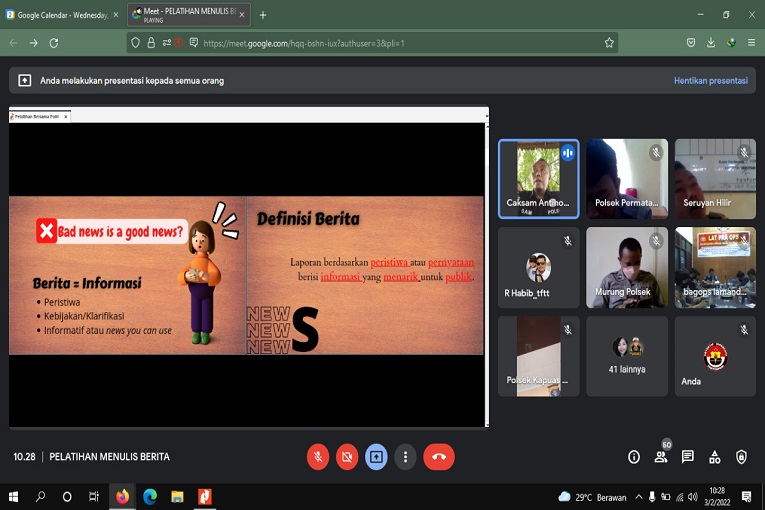Open Firefox downloads icon

[711, 43]
